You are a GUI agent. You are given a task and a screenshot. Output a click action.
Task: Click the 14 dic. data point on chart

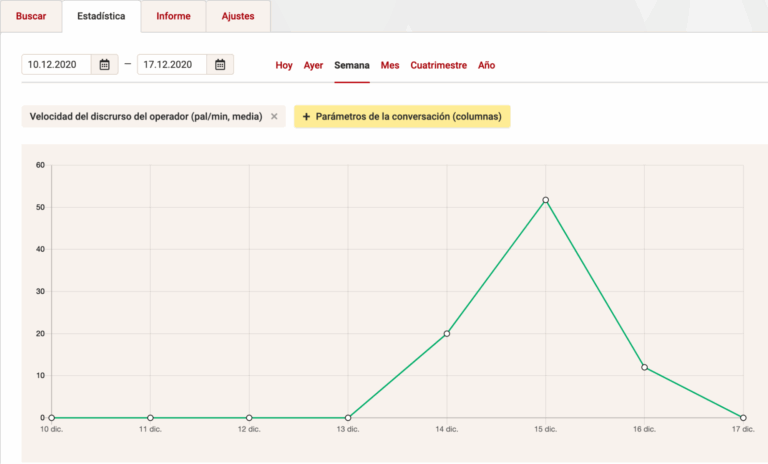(x=447, y=333)
